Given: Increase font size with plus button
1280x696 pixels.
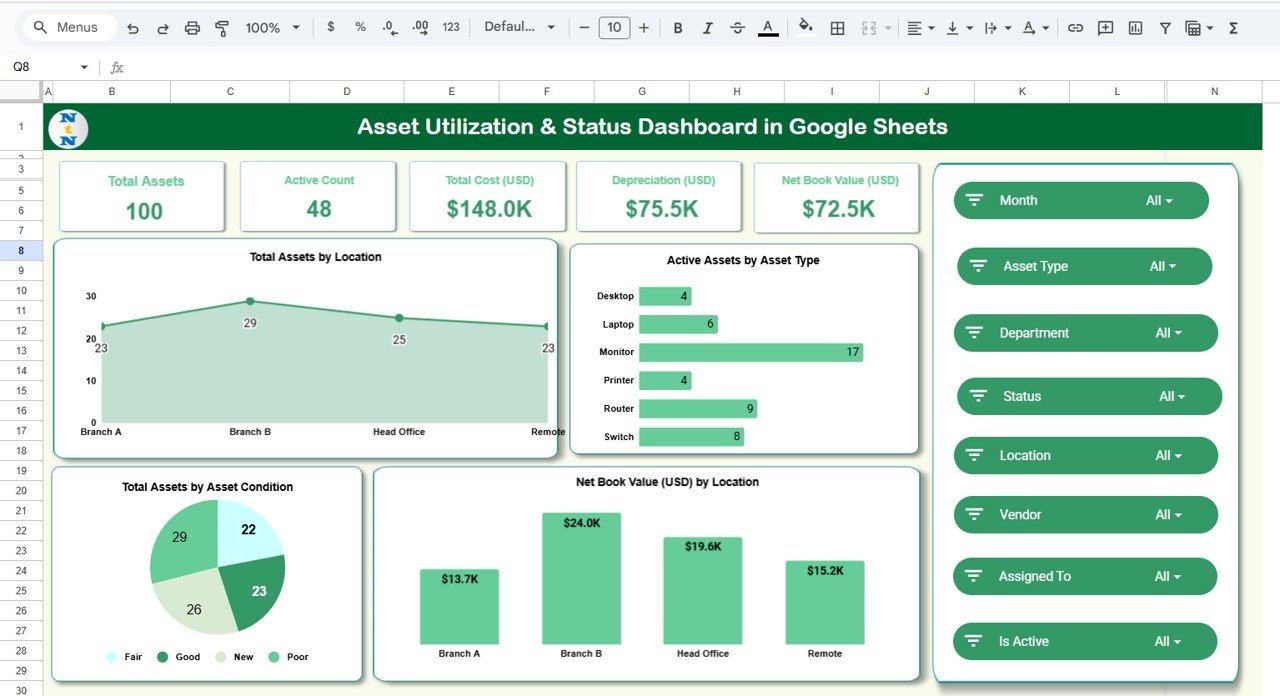Looking at the screenshot, I should [x=644, y=28].
